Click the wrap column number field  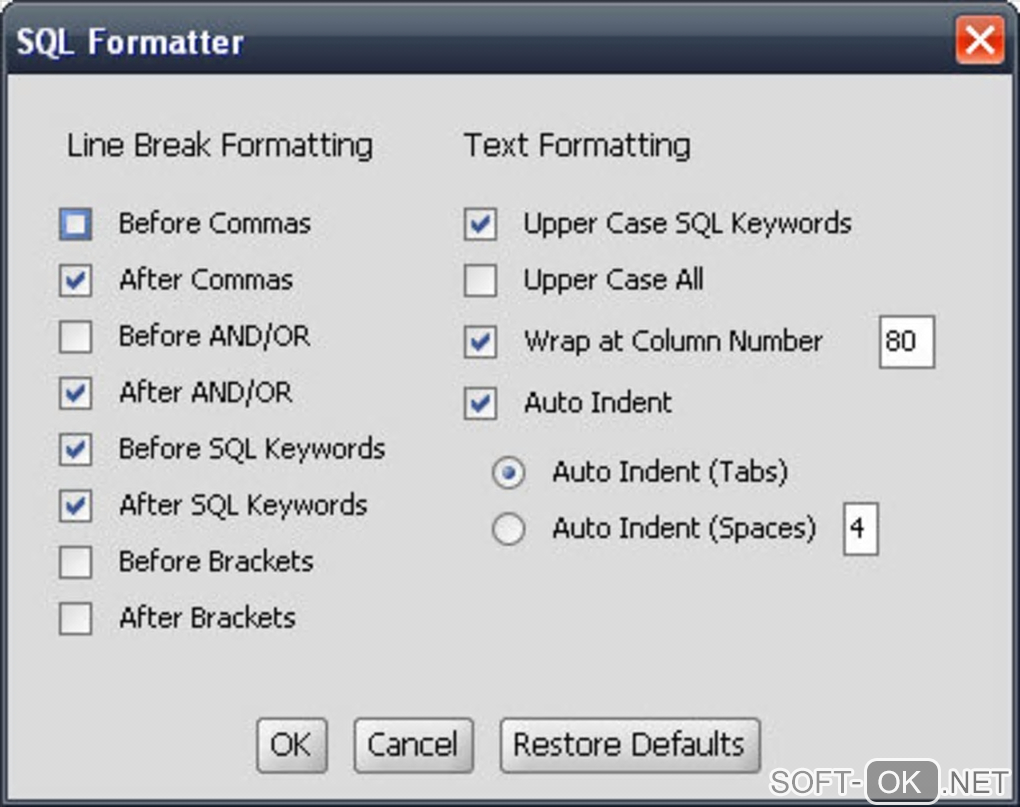(x=907, y=342)
